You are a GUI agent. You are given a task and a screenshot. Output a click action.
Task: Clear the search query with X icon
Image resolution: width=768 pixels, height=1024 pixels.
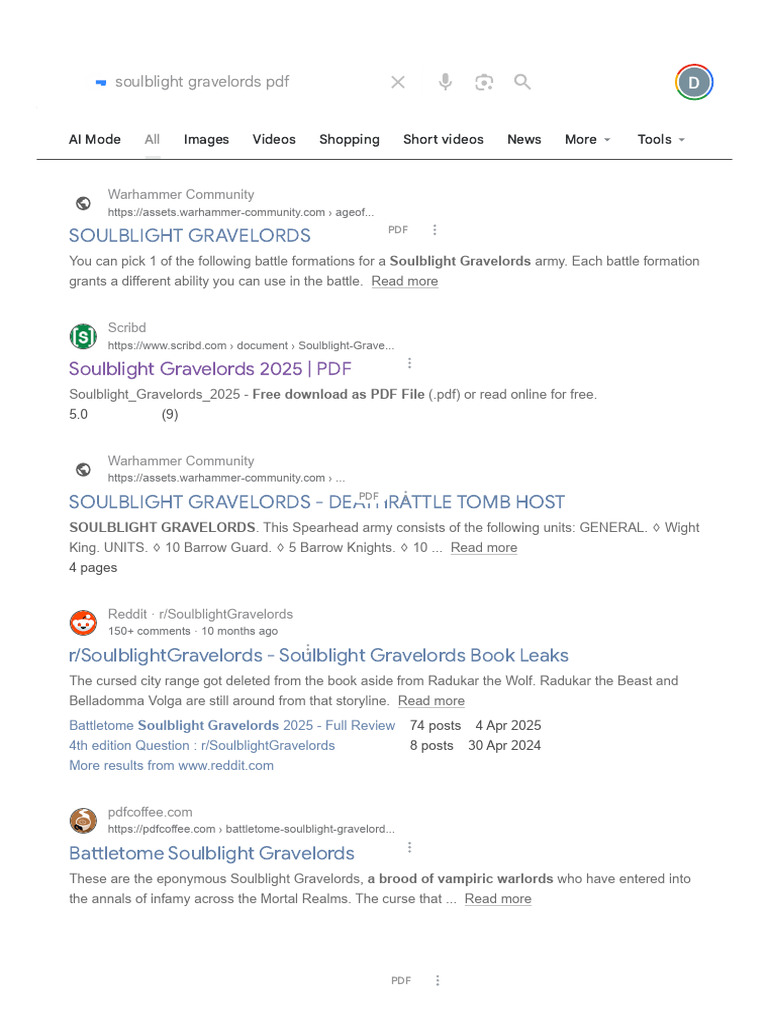click(398, 82)
